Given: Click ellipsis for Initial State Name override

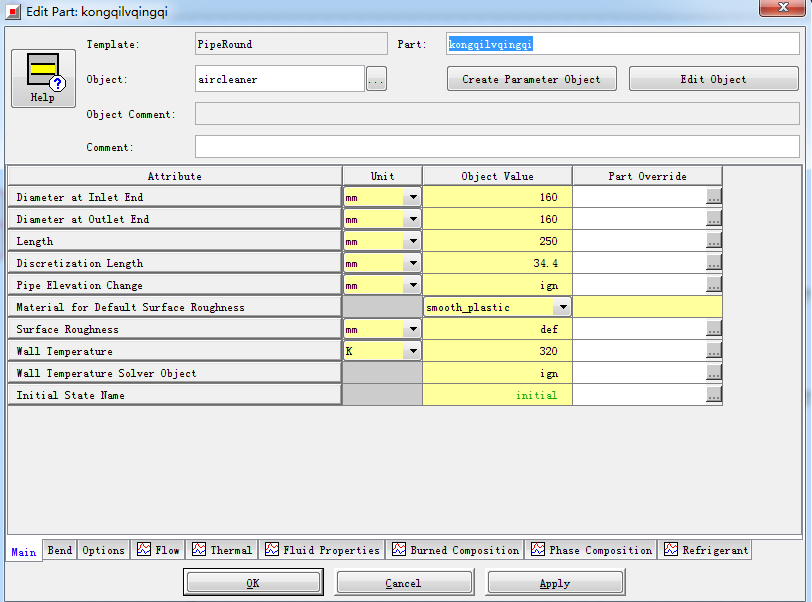Looking at the screenshot, I should 713,395.
